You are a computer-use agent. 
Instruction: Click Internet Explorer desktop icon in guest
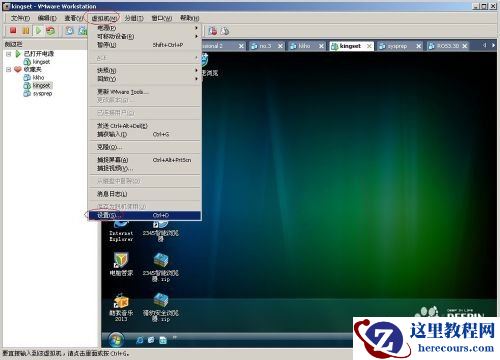(121, 231)
